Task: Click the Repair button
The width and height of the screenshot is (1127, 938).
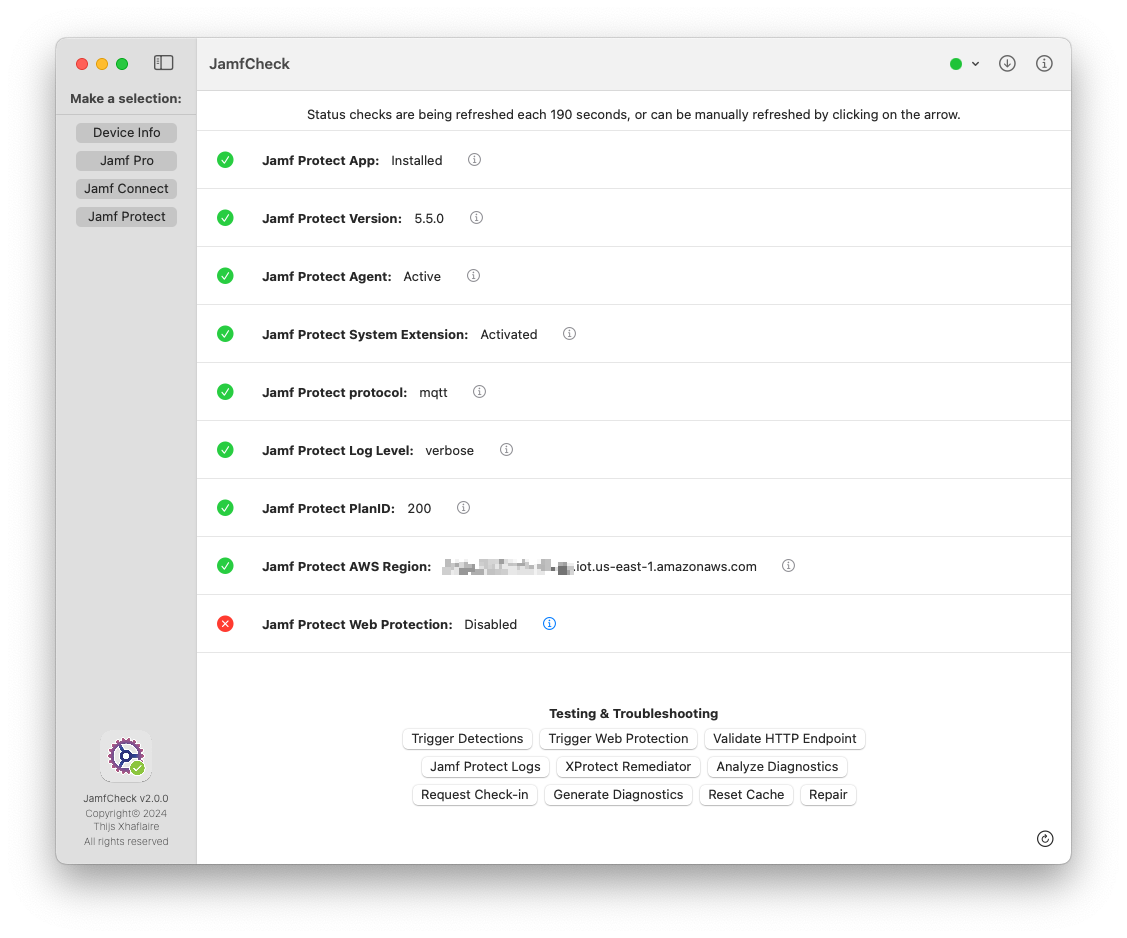Action: click(x=828, y=794)
